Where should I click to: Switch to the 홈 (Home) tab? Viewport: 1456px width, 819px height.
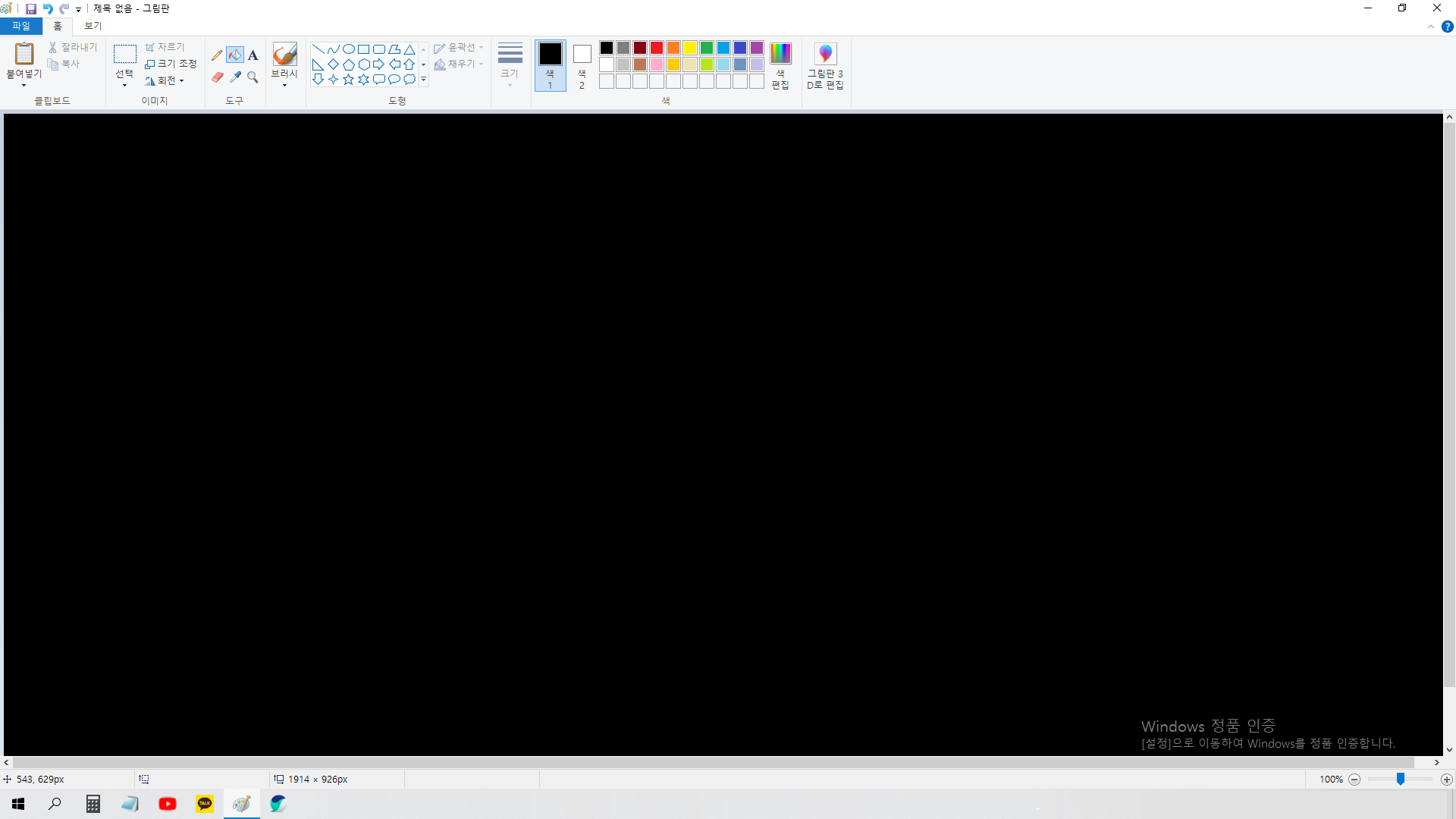(58, 26)
